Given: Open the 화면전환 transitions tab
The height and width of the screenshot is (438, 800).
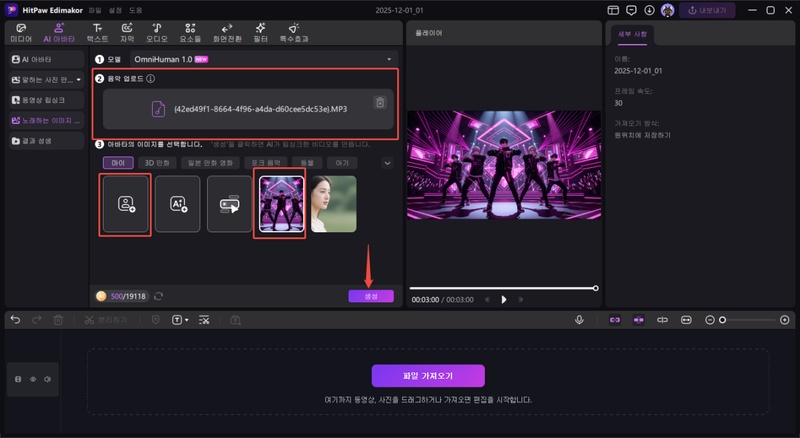Looking at the screenshot, I should tap(227, 33).
